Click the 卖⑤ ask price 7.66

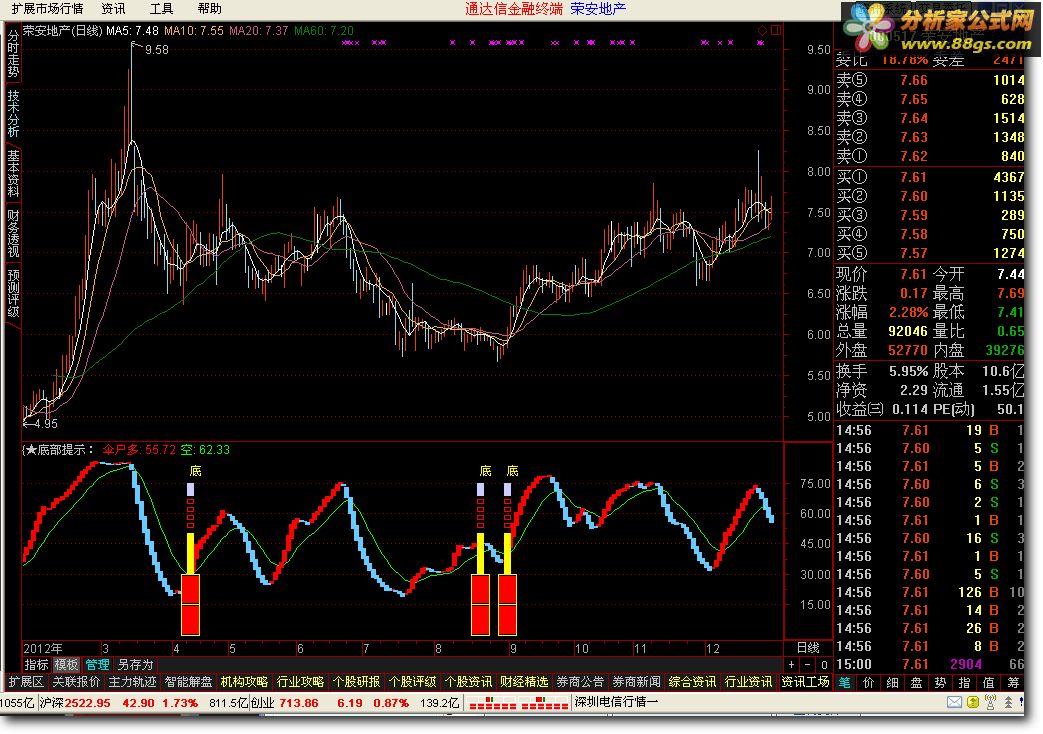coord(913,81)
